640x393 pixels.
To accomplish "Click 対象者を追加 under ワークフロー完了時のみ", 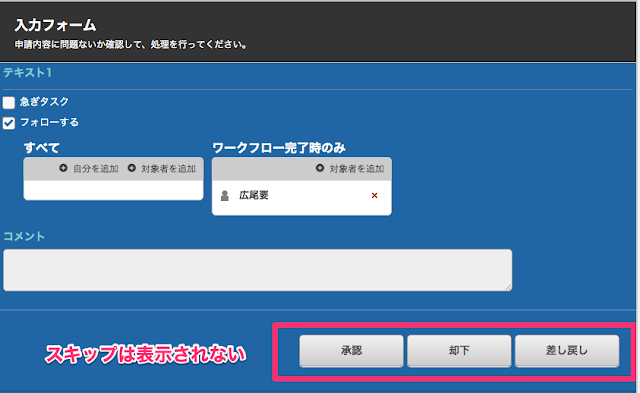I will [356, 169].
